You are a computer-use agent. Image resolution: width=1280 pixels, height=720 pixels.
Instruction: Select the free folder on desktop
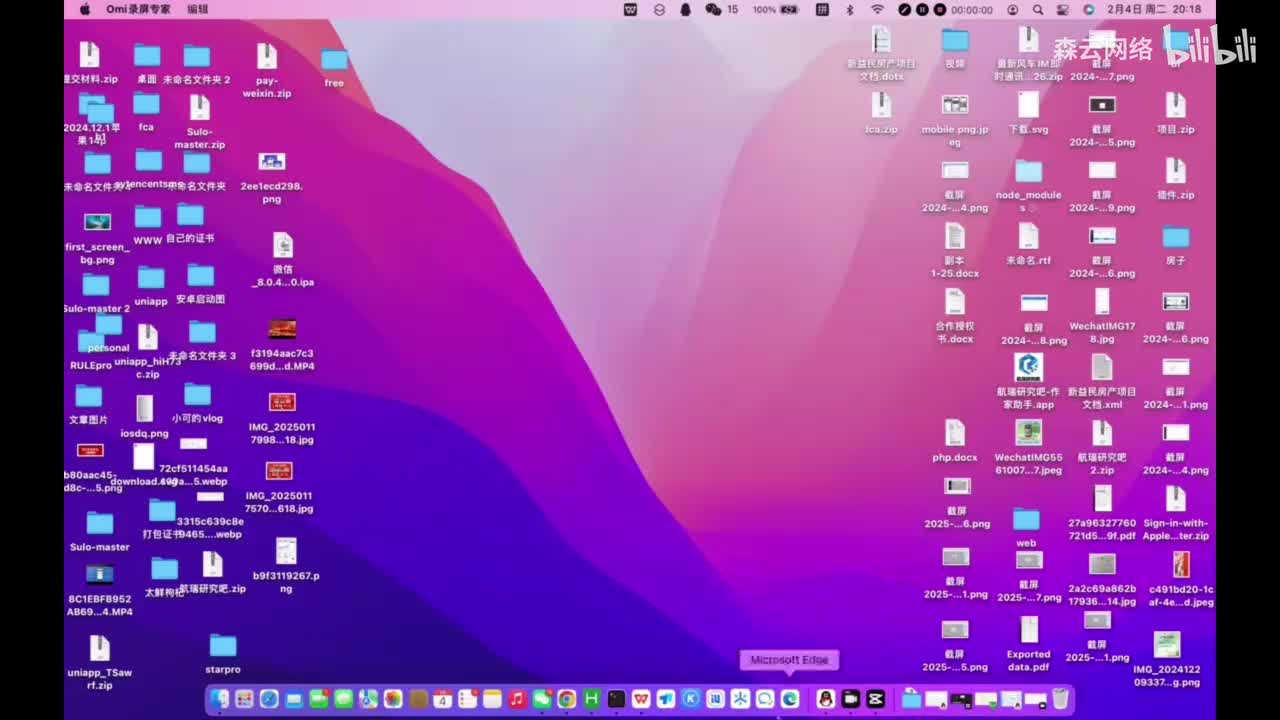pos(334,68)
